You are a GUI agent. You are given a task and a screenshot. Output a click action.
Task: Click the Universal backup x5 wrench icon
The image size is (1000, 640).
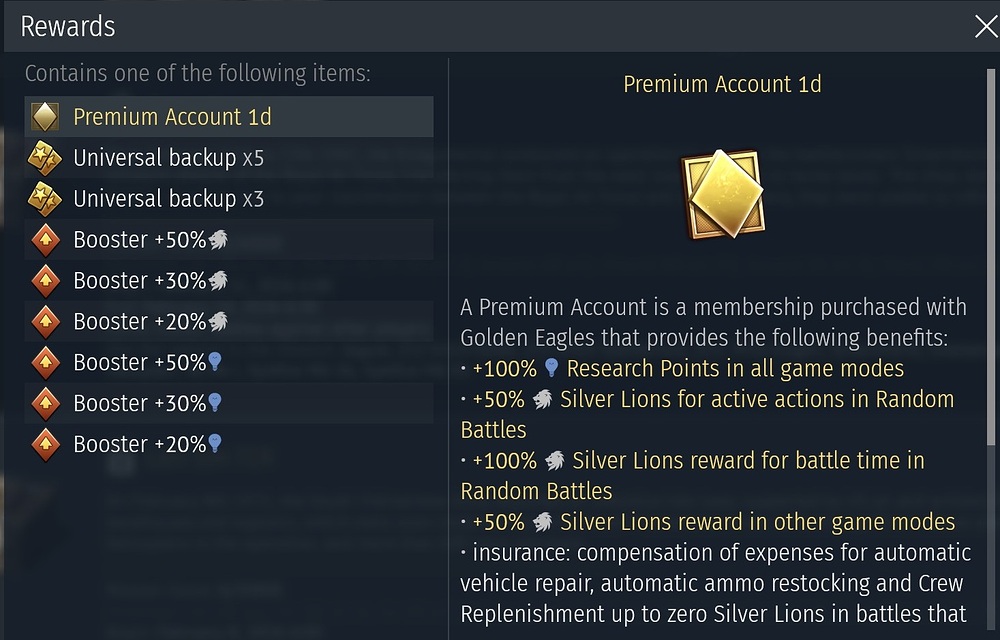coord(45,157)
